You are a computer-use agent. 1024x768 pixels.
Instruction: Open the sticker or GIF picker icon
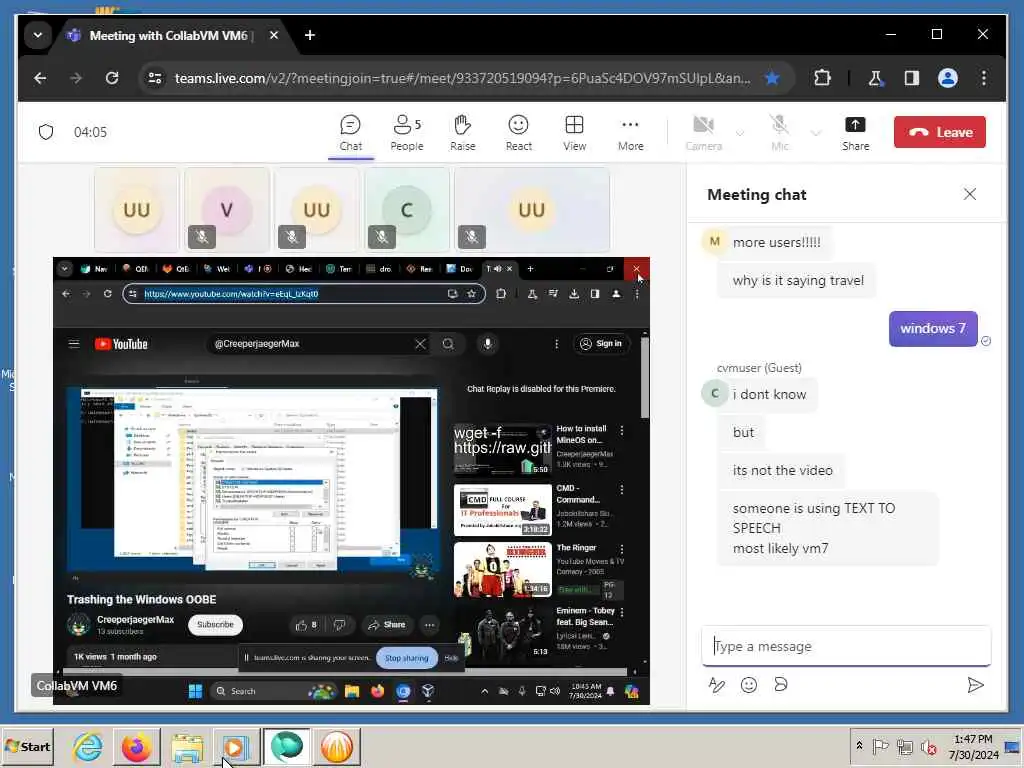780,684
